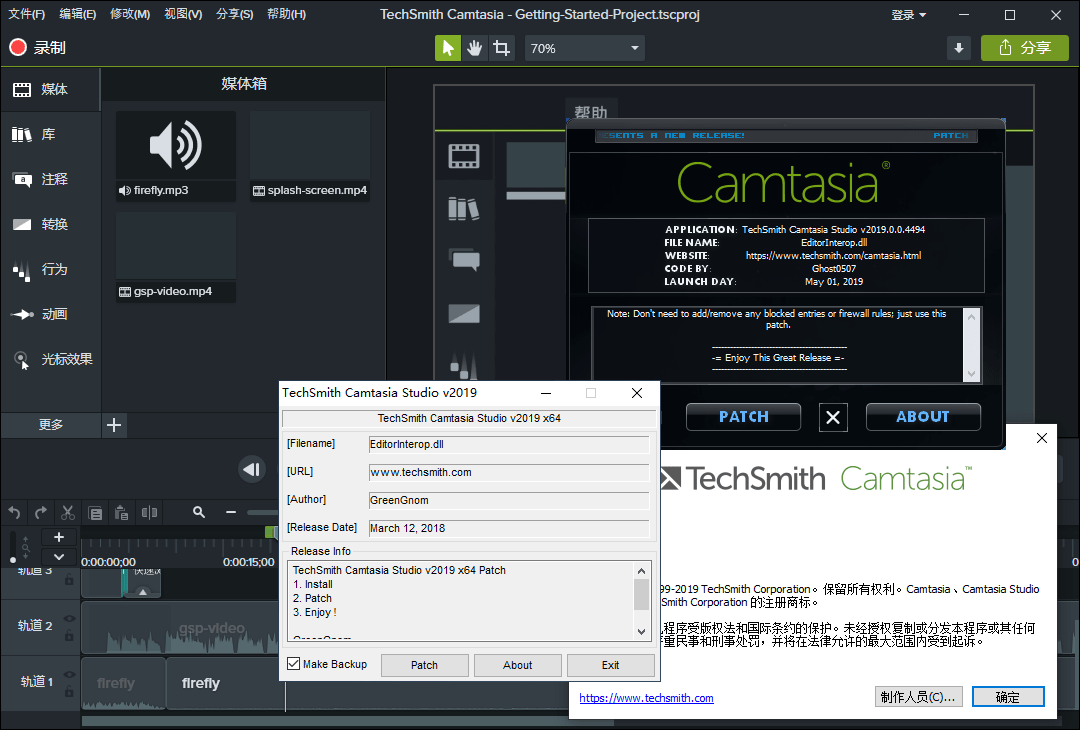
Task: Open the 库 library tab
Action: [x=50, y=134]
